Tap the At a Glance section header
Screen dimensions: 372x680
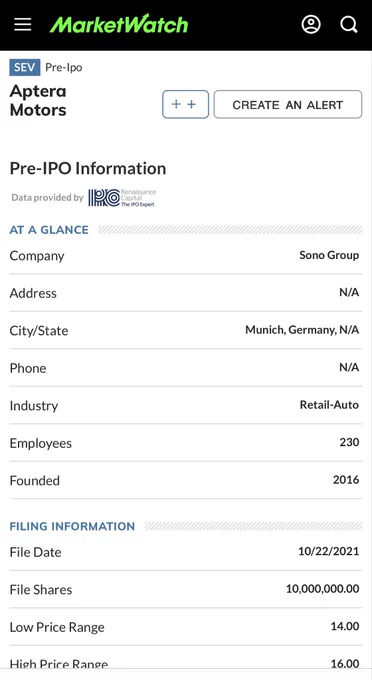tap(49, 230)
